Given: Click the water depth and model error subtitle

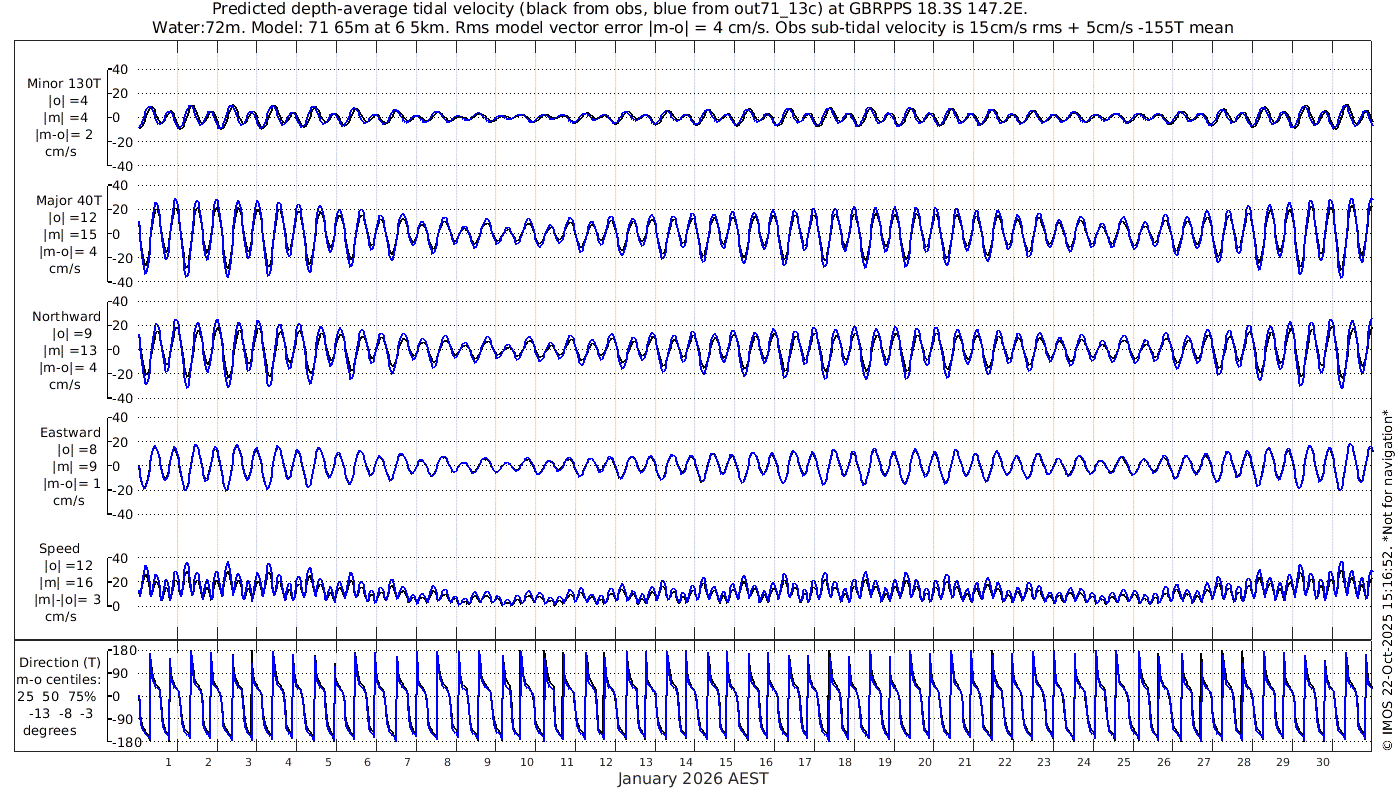Looking at the screenshot, I should [x=692, y=28].
